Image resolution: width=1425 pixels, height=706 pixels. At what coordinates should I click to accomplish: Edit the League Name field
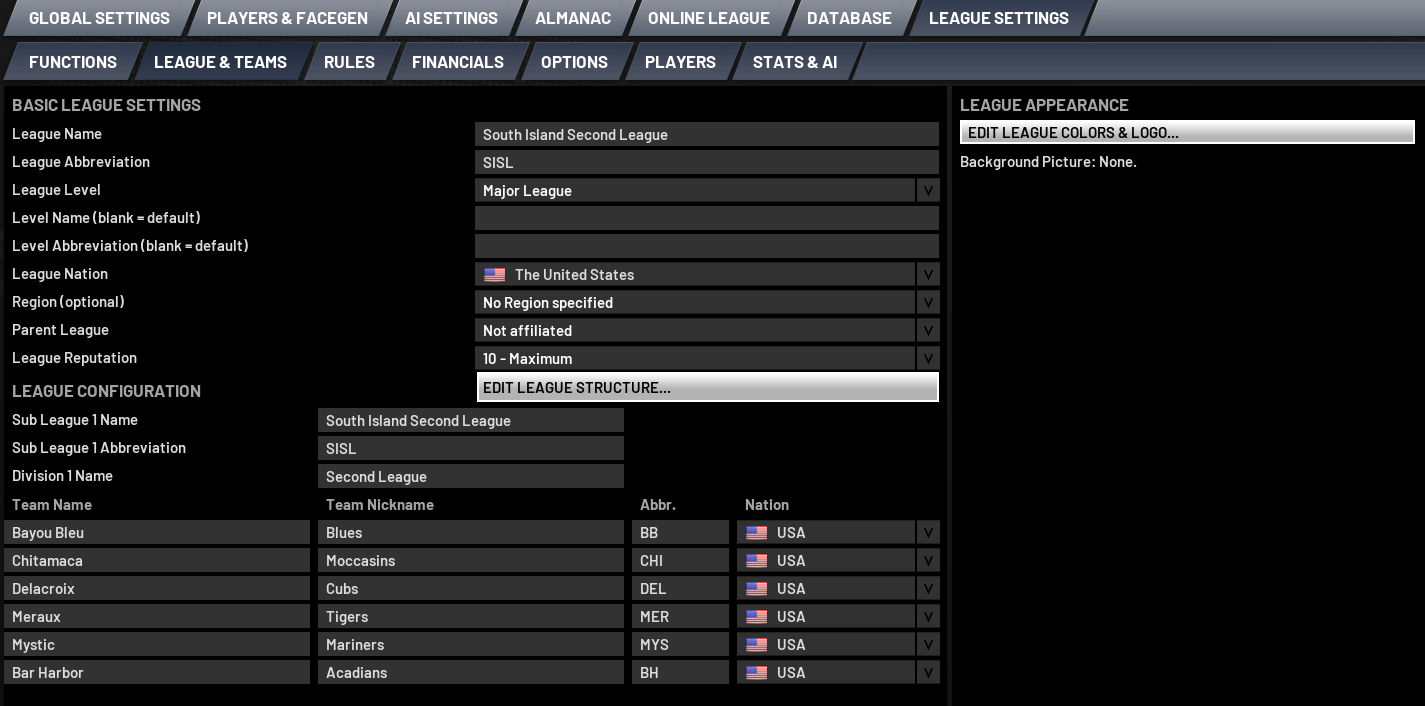(707, 134)
